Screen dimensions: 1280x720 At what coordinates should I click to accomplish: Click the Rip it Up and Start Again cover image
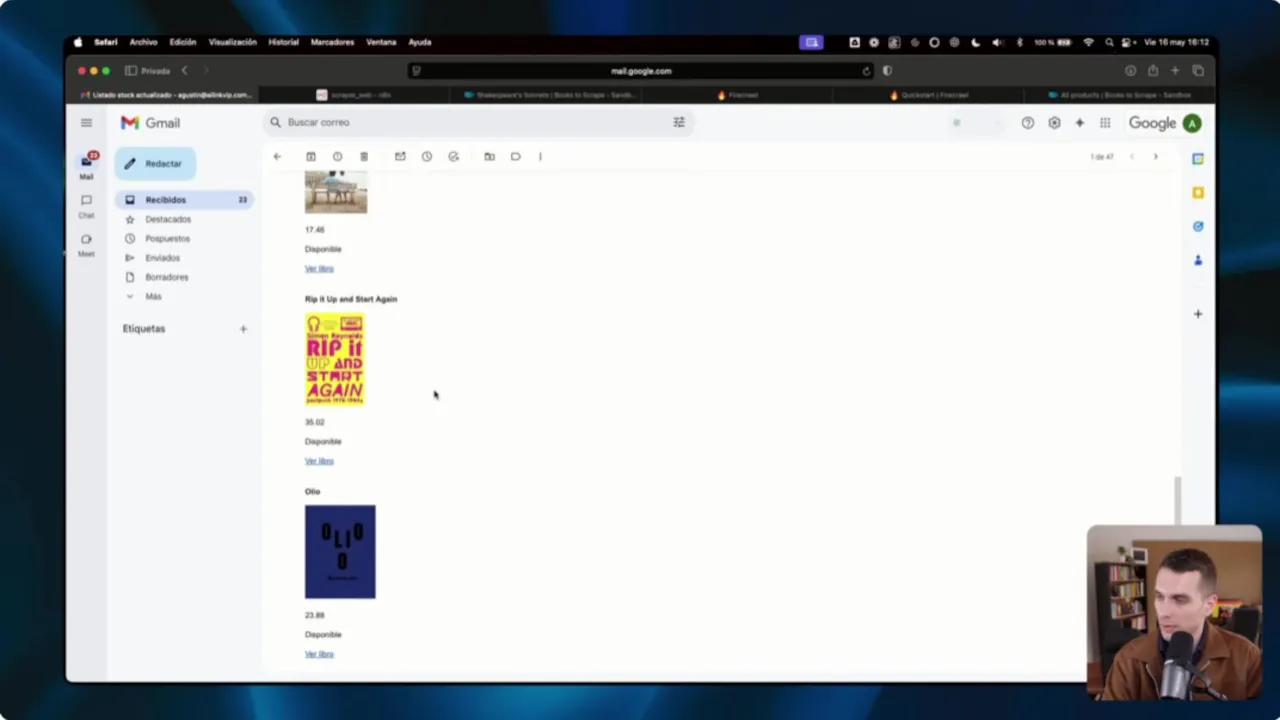(x=335, y=360)
